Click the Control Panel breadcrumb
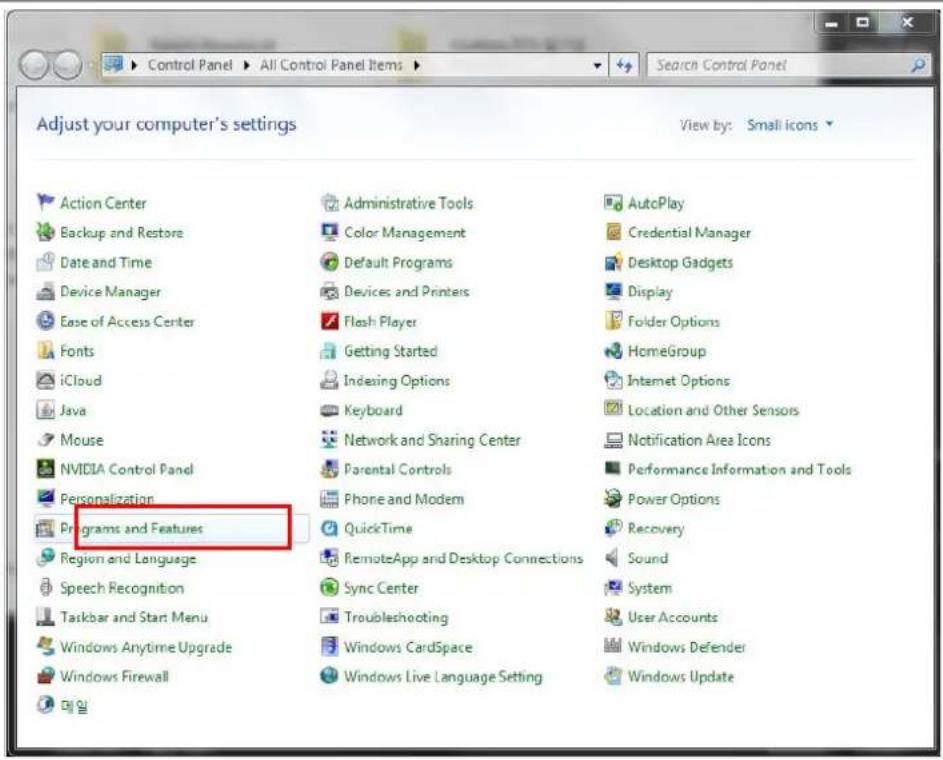Image resolution: width=943 pixels, height=760 pixels. (x=189, y=65)
